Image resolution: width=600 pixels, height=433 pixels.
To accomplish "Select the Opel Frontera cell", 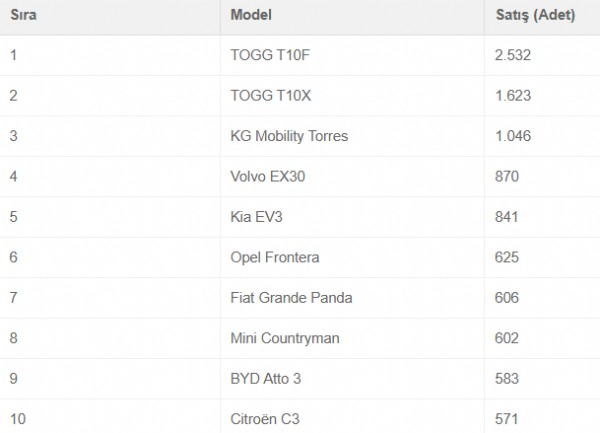I will click(275, 257).
